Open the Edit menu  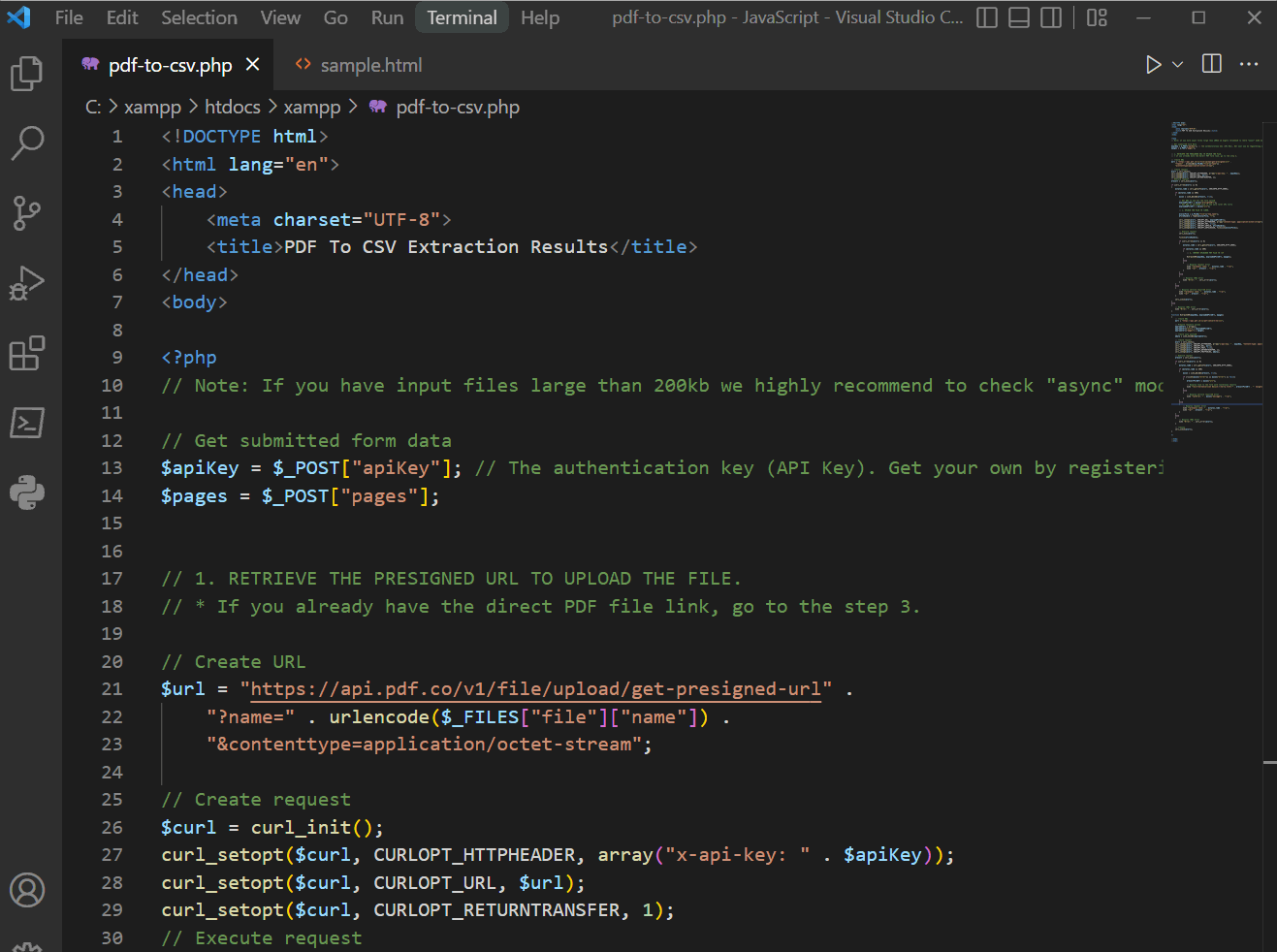pos(122,17)
